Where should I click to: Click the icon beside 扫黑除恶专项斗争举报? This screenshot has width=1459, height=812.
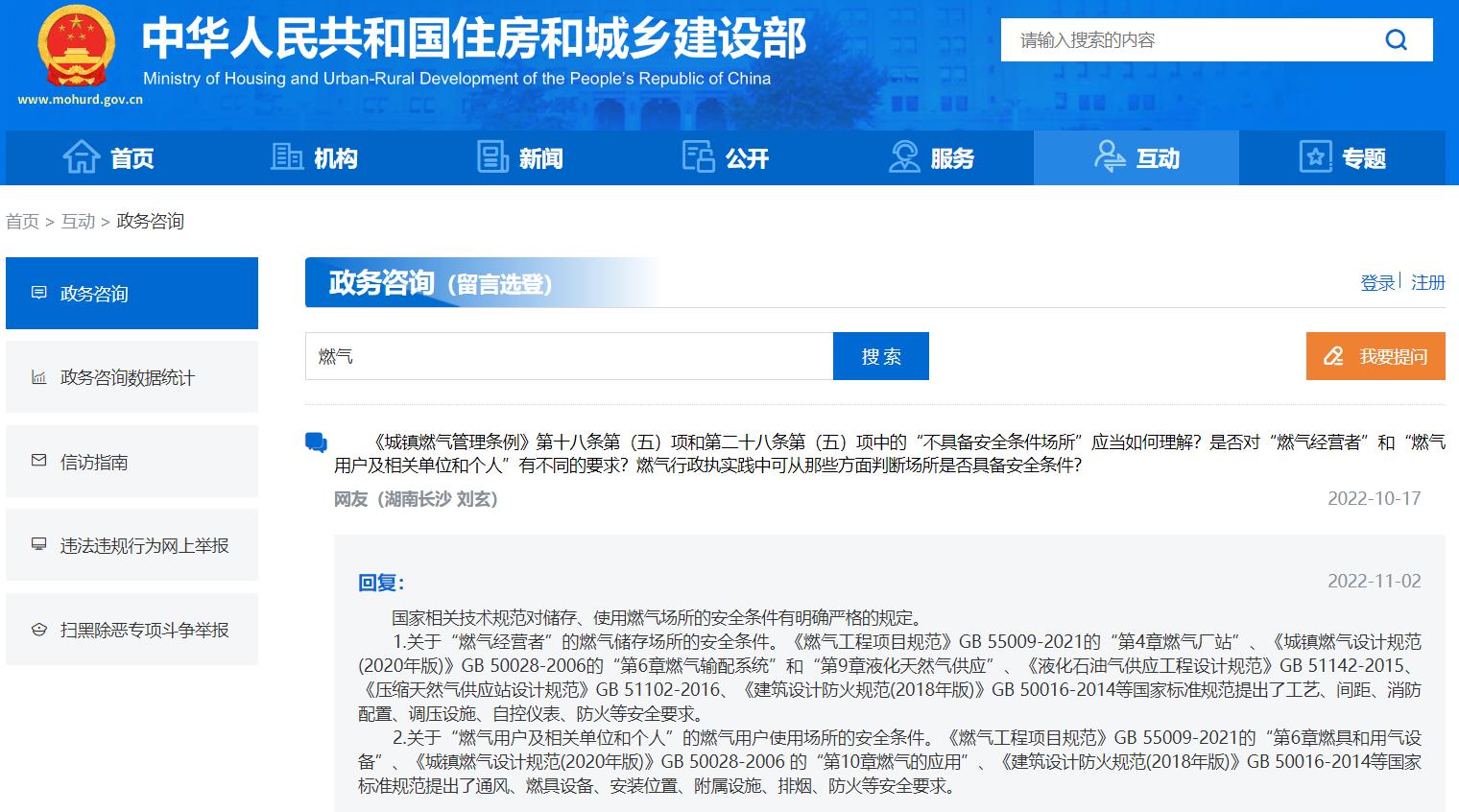pos(38,630)
